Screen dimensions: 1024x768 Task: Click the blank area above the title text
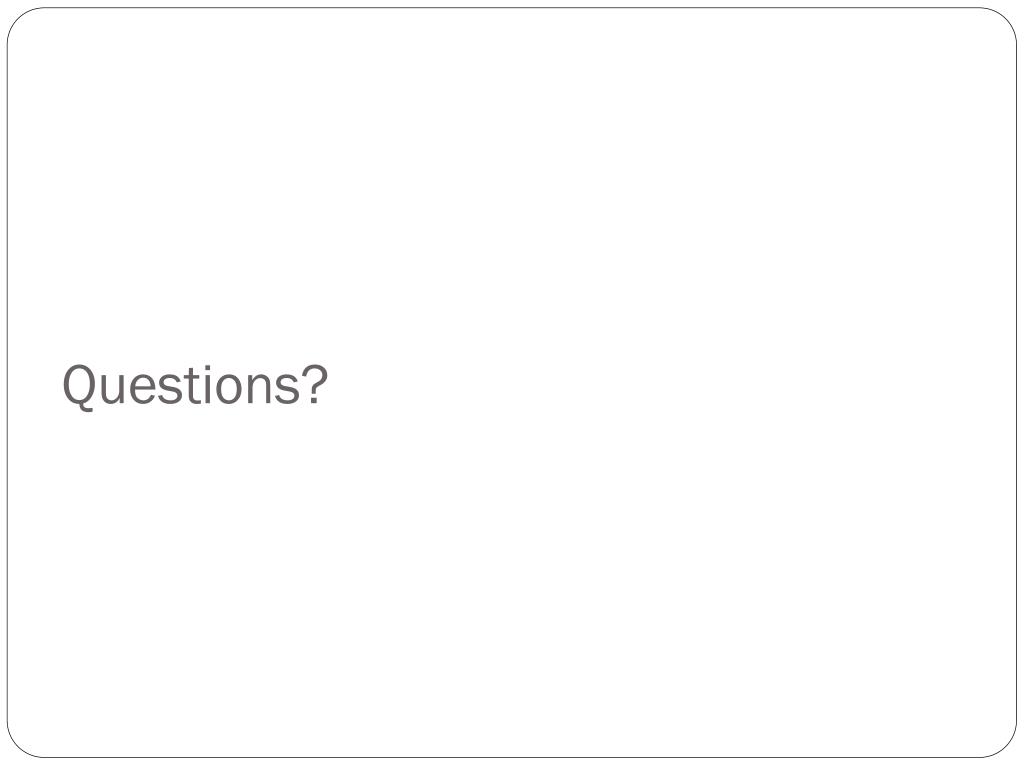(512, 183)
